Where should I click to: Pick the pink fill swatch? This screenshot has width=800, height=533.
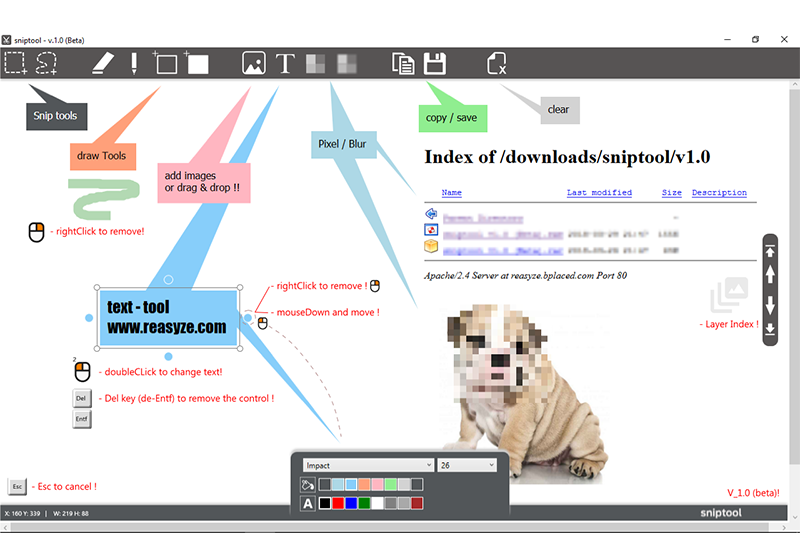click(x=378, y=484)
